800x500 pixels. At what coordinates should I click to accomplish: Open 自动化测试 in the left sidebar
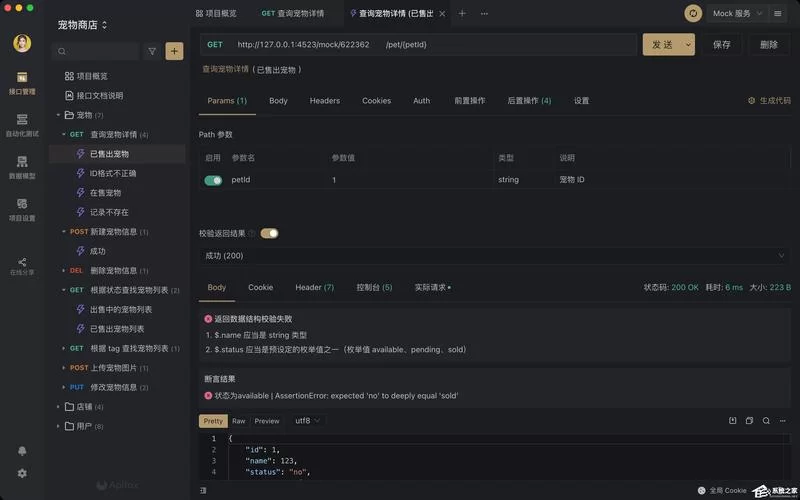22,126
